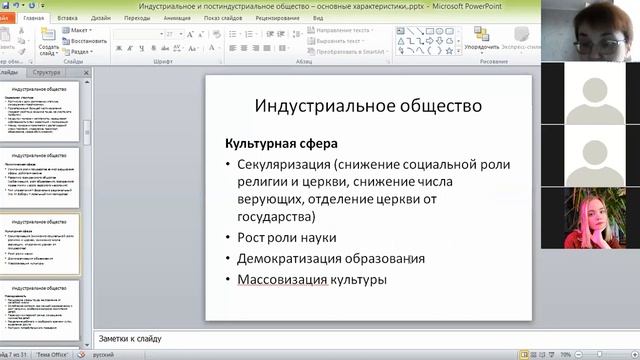Save the presentation using the floppy icon

click(5, 6)
